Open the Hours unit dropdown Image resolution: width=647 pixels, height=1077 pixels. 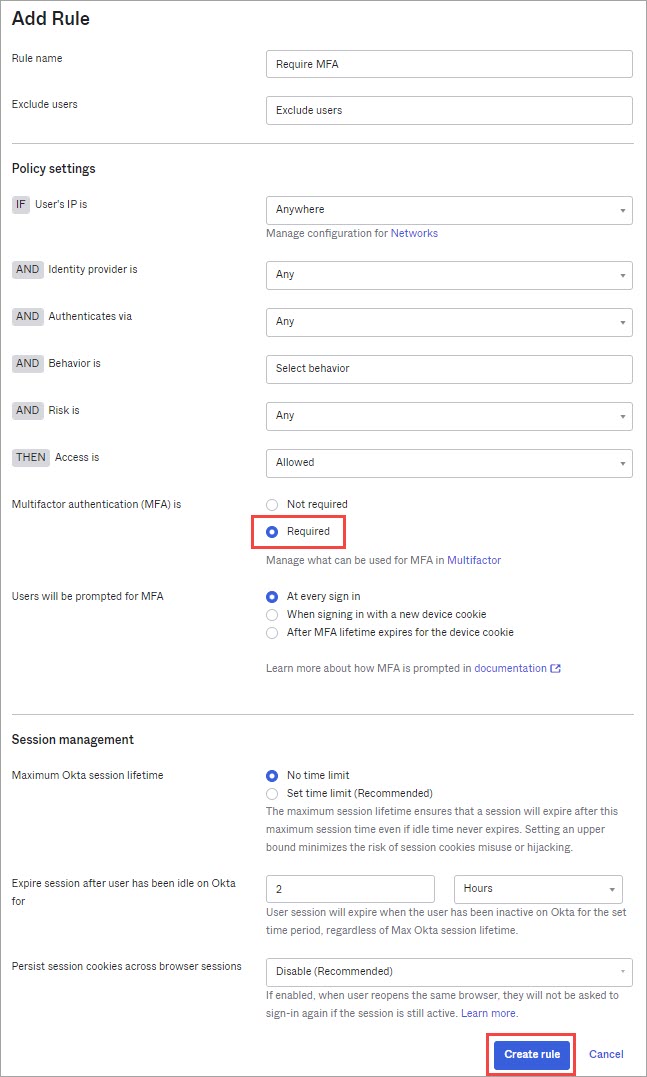tap(538, 889)
